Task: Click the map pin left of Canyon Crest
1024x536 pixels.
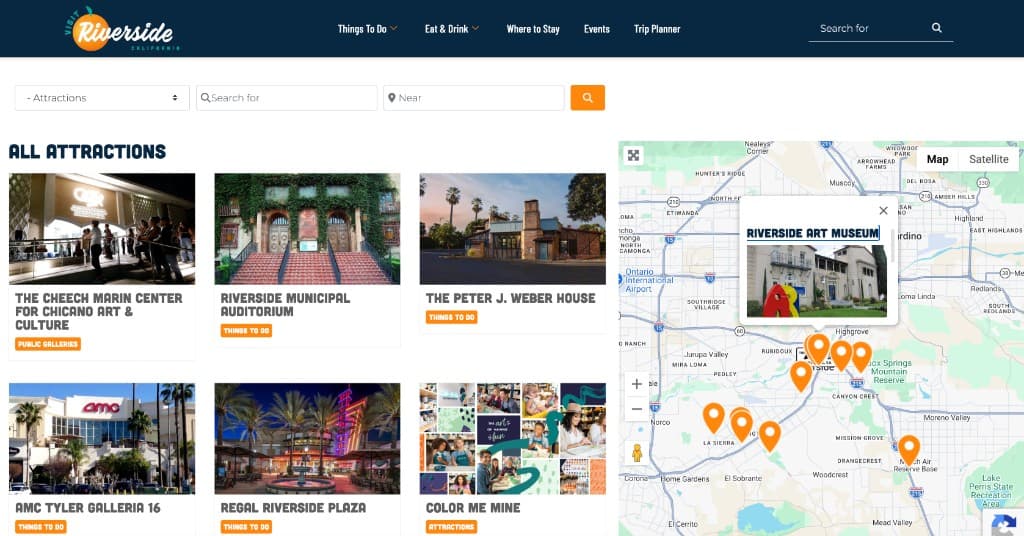Action: click(x=801, y=376)
